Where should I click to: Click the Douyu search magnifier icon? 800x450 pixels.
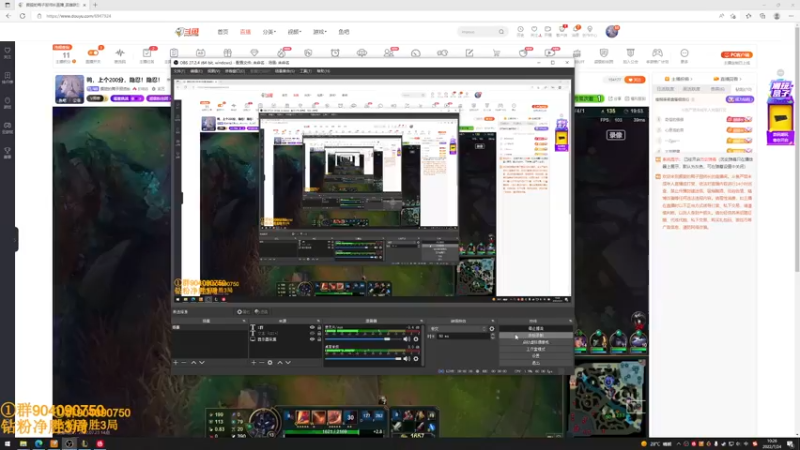tap(502, 32)
